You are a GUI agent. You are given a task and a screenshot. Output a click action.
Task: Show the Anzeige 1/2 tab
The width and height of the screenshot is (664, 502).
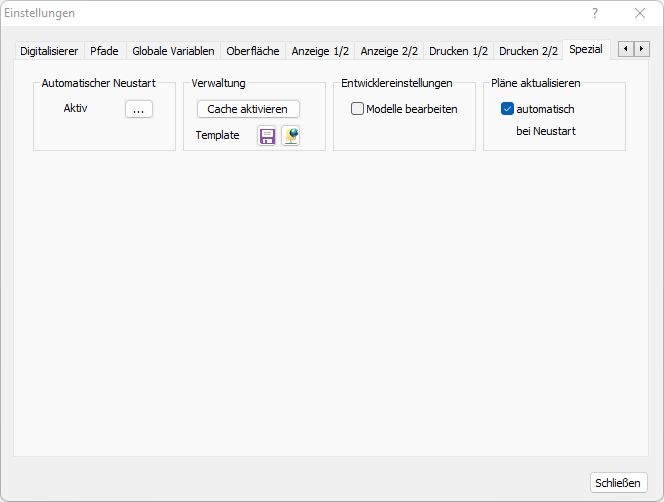(320, 51)
